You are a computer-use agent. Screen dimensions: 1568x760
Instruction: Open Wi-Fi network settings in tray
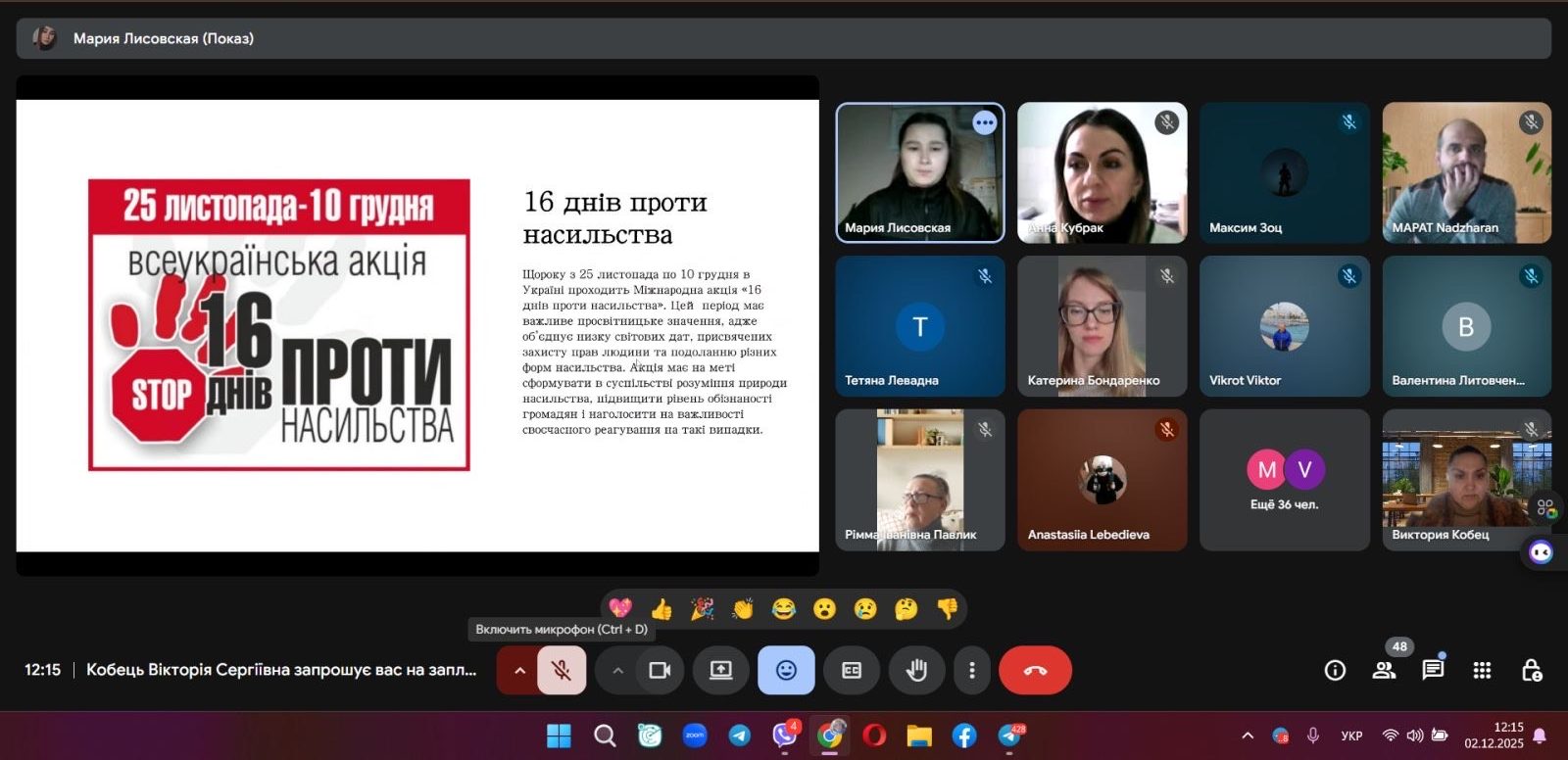1390,736
